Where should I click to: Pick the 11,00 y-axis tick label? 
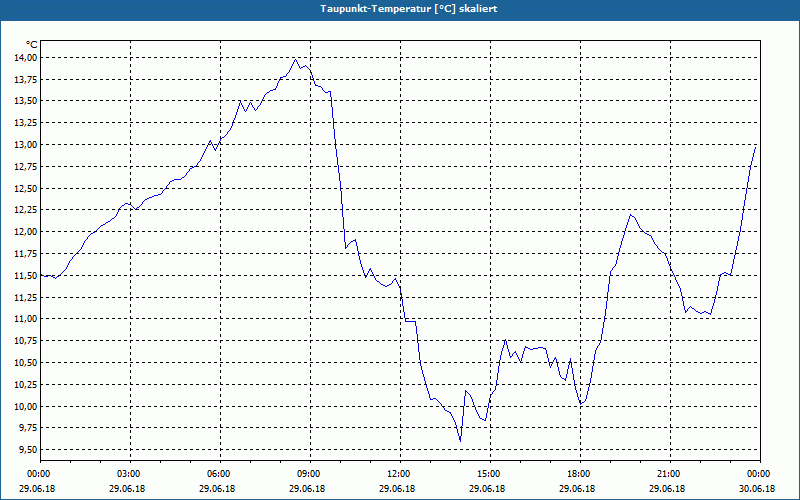[26, 319]
